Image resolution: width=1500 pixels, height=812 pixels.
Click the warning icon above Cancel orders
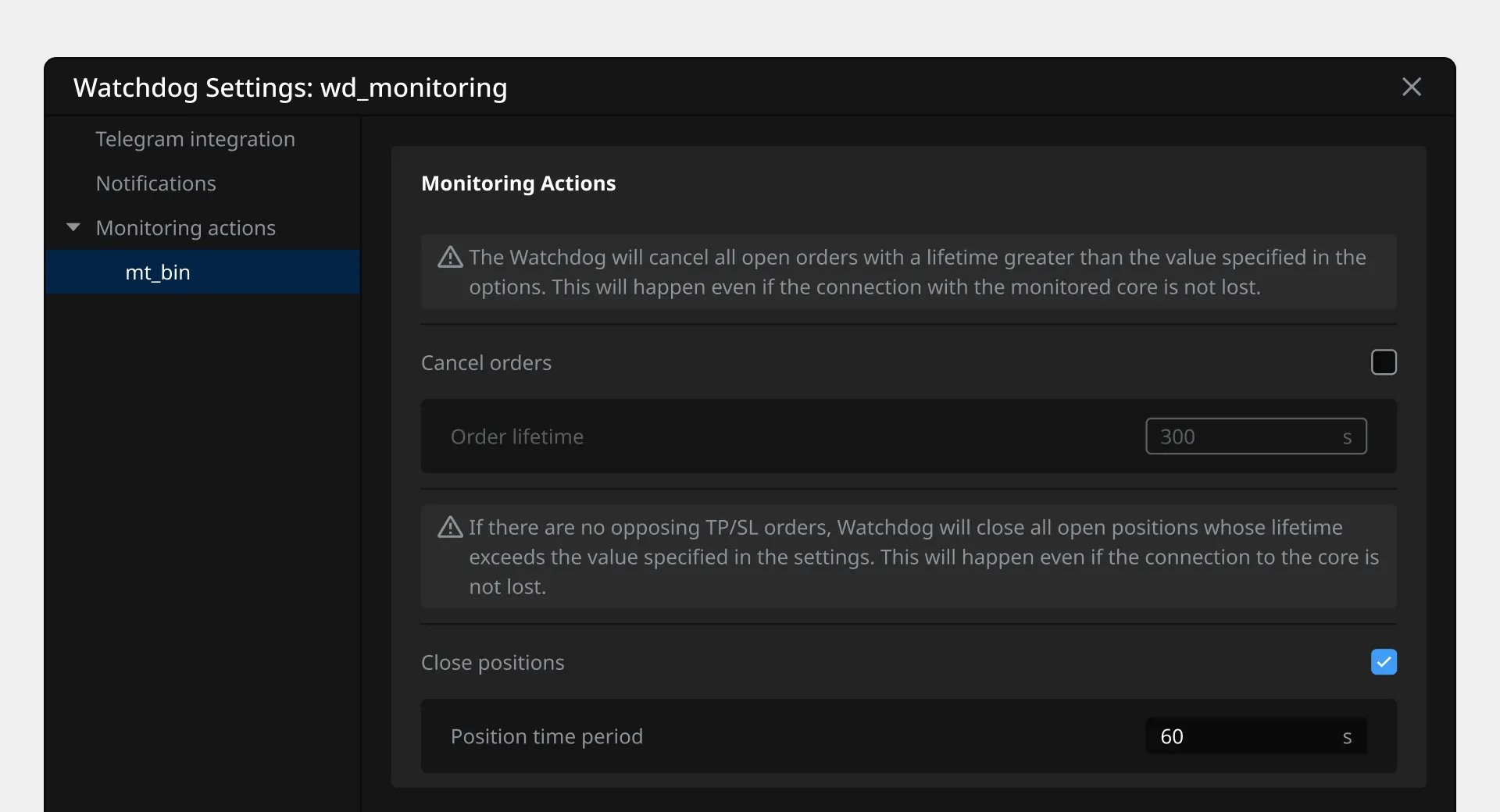pos(450,257)
